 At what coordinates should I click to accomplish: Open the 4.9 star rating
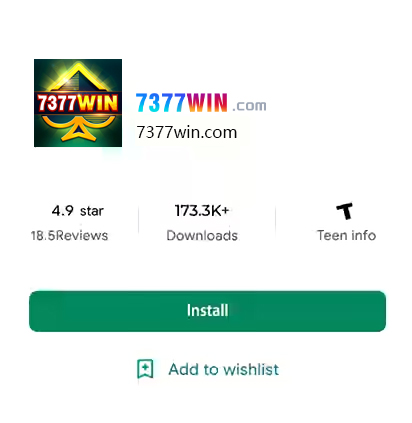pyautogui.click(x=78, y=211)
